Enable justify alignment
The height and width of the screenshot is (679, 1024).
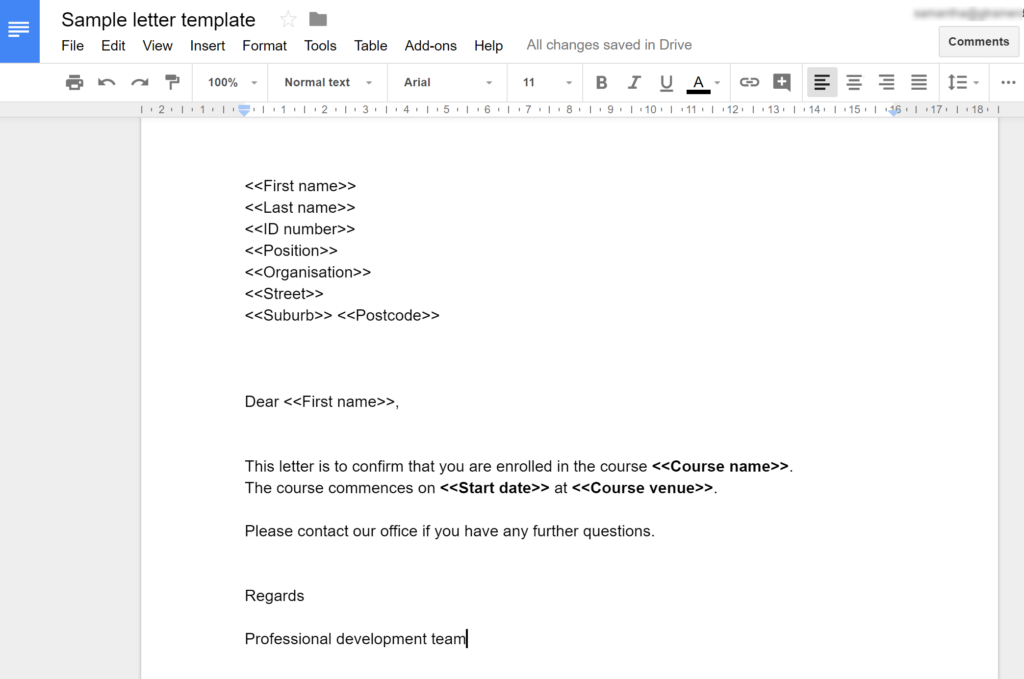(919, 82)
